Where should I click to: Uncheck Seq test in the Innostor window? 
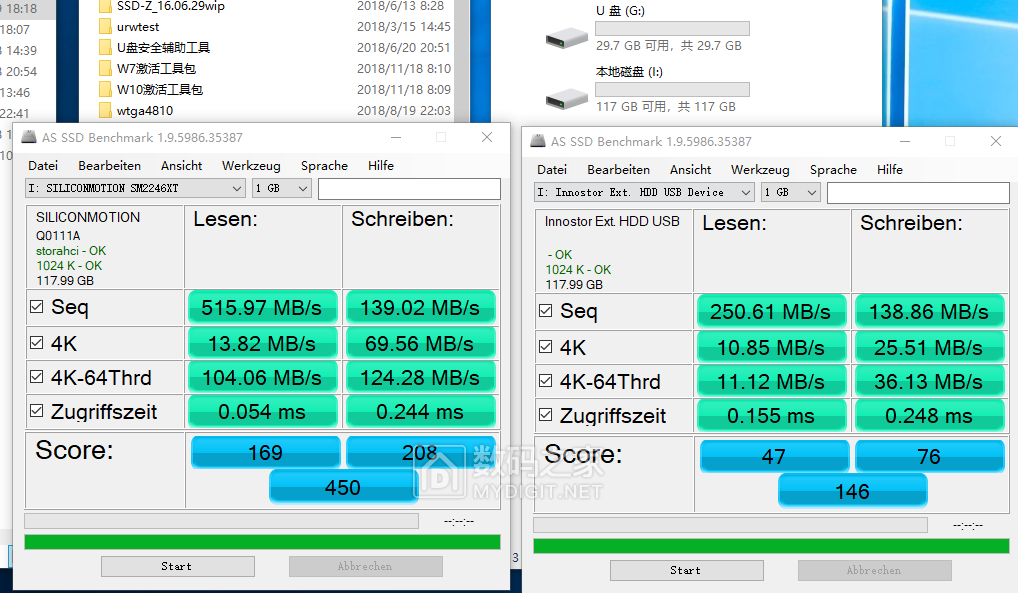coord(546,310)
